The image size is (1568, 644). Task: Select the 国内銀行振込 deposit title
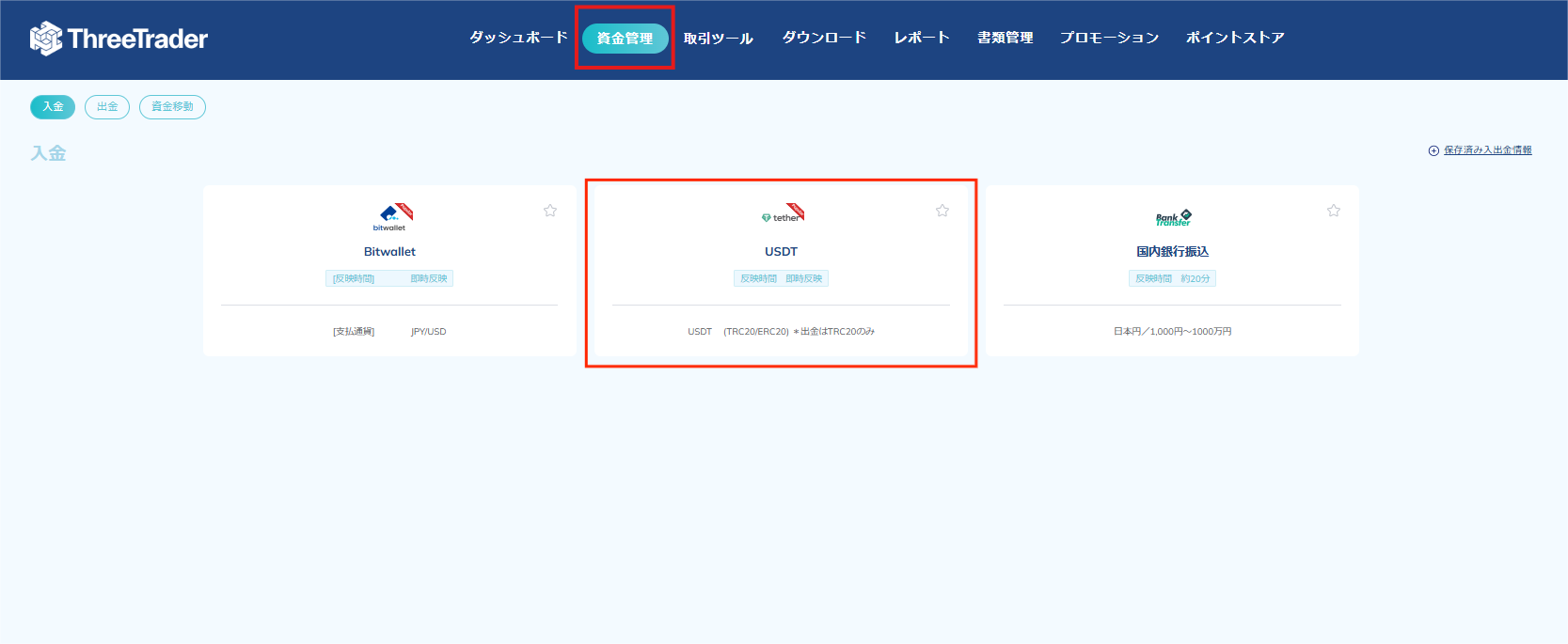pyautogui.click(x=1172, y=252)
